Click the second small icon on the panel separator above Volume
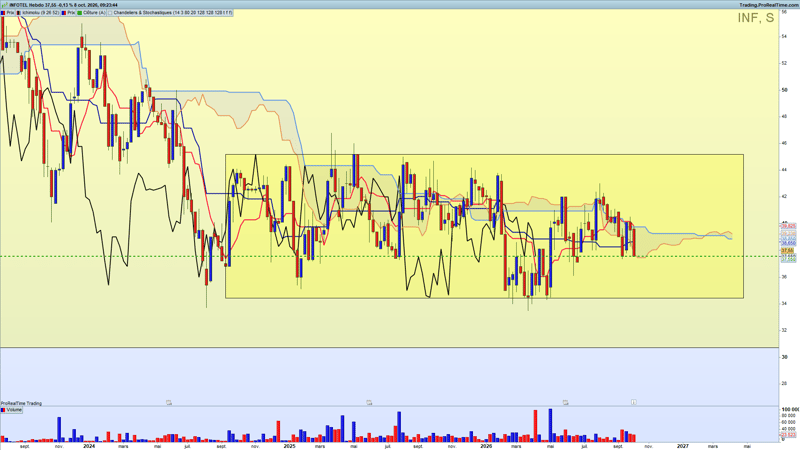800x450 pixels. [x=369, y=403]
